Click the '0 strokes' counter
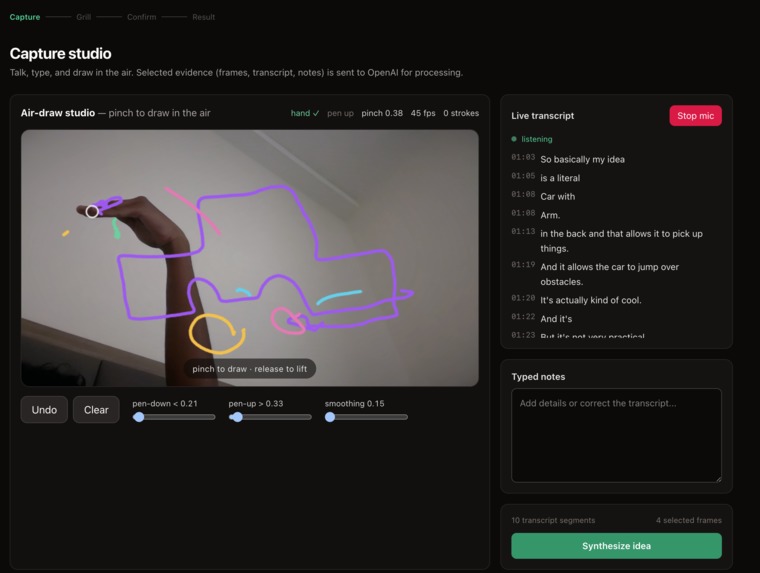This screenshot has height=573, width=760. coord(461,113)
